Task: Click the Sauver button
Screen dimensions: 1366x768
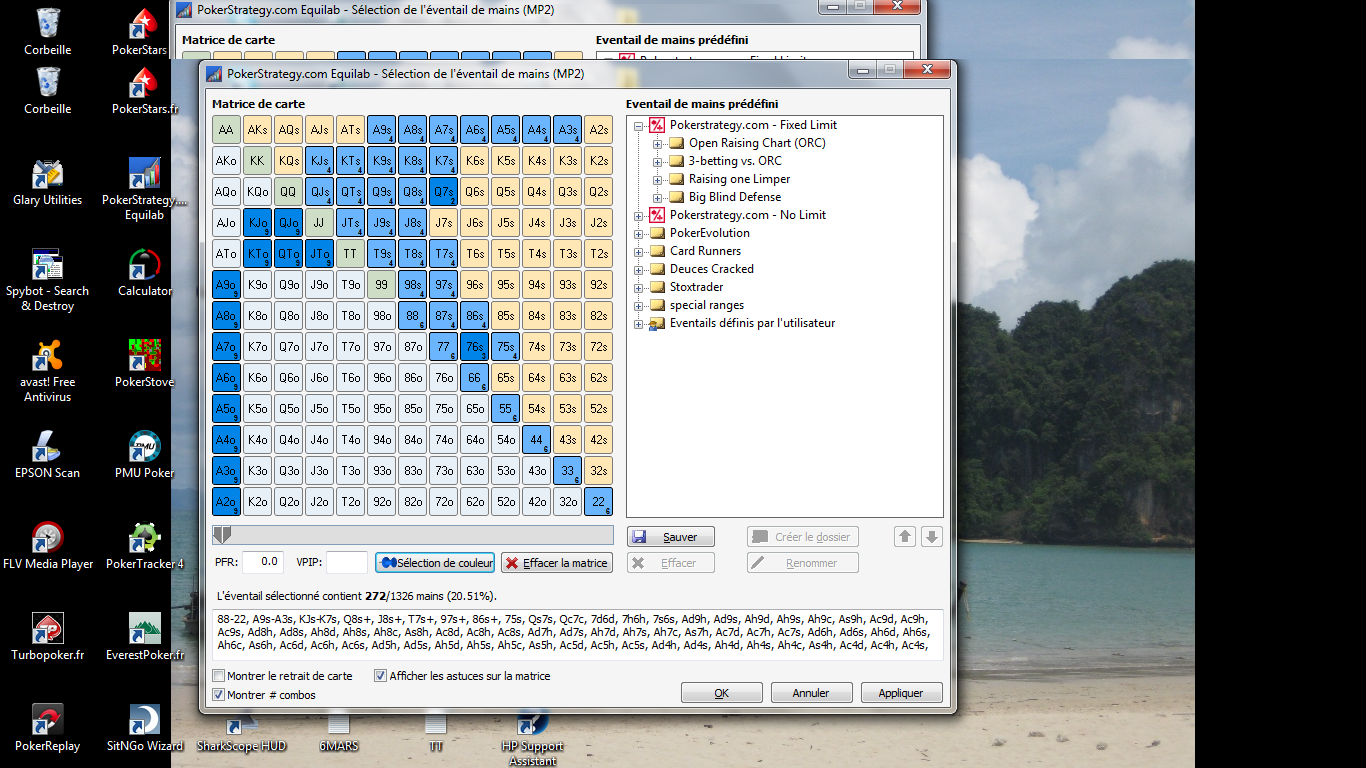Action: [x=671, y=537]
